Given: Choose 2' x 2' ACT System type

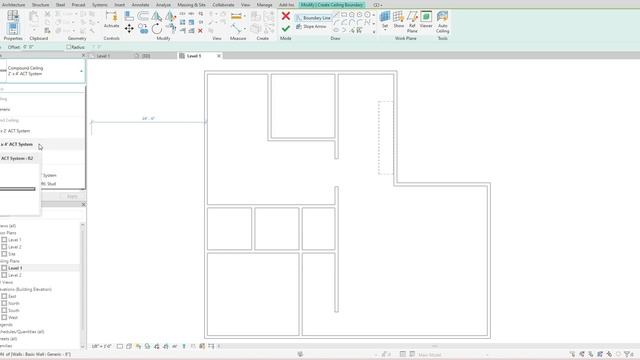Looking at the screenshot, I should point(42,131).
